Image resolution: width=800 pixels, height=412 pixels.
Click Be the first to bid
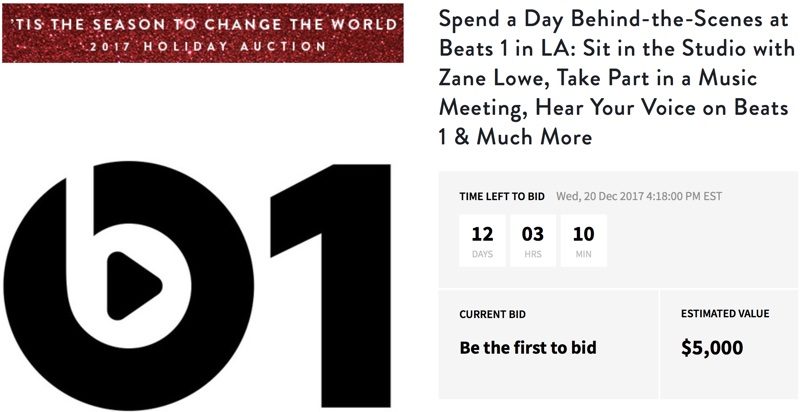[528, 348]
